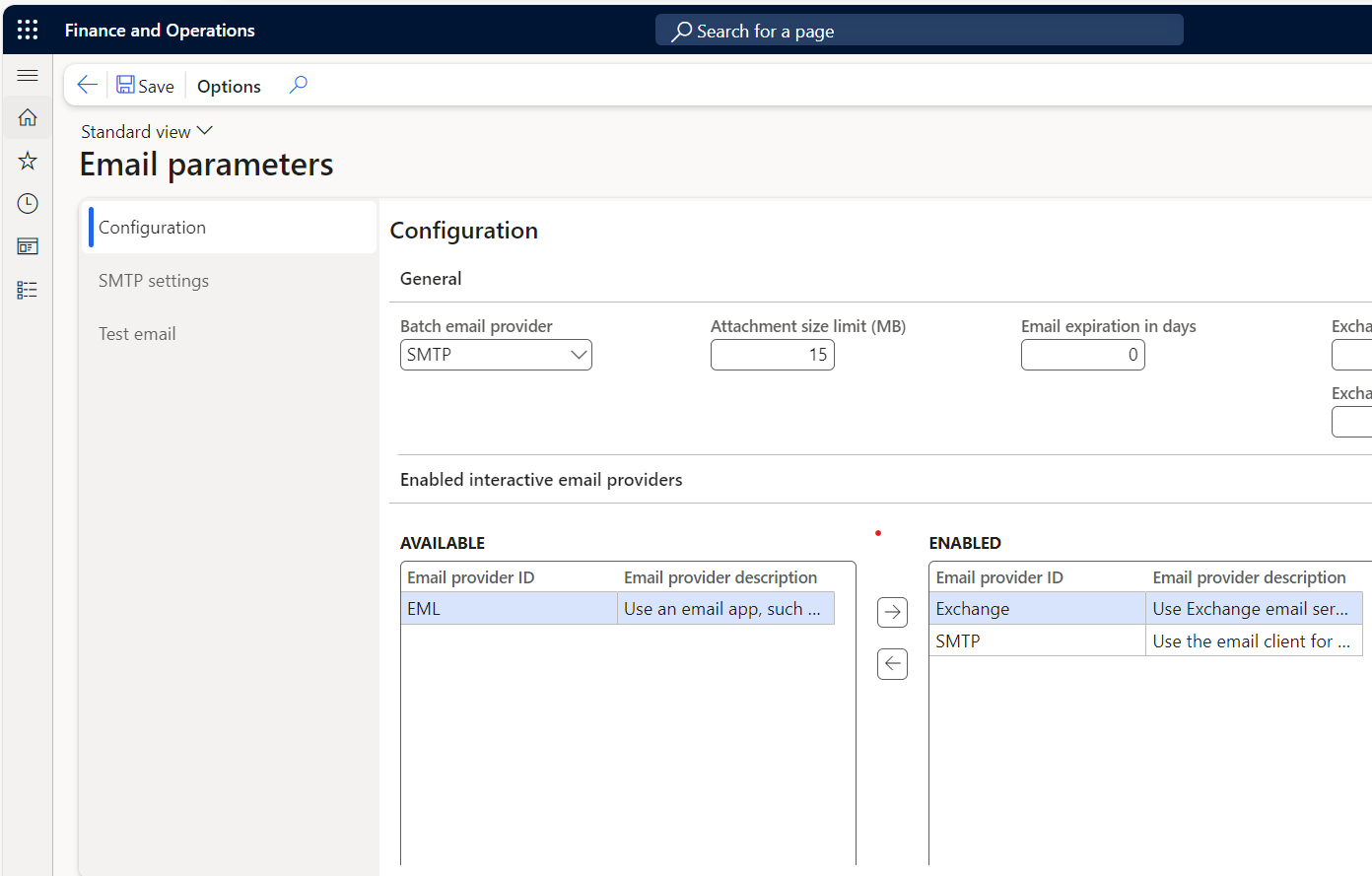Open the Favorites star in sidebar

click(27, 160)
